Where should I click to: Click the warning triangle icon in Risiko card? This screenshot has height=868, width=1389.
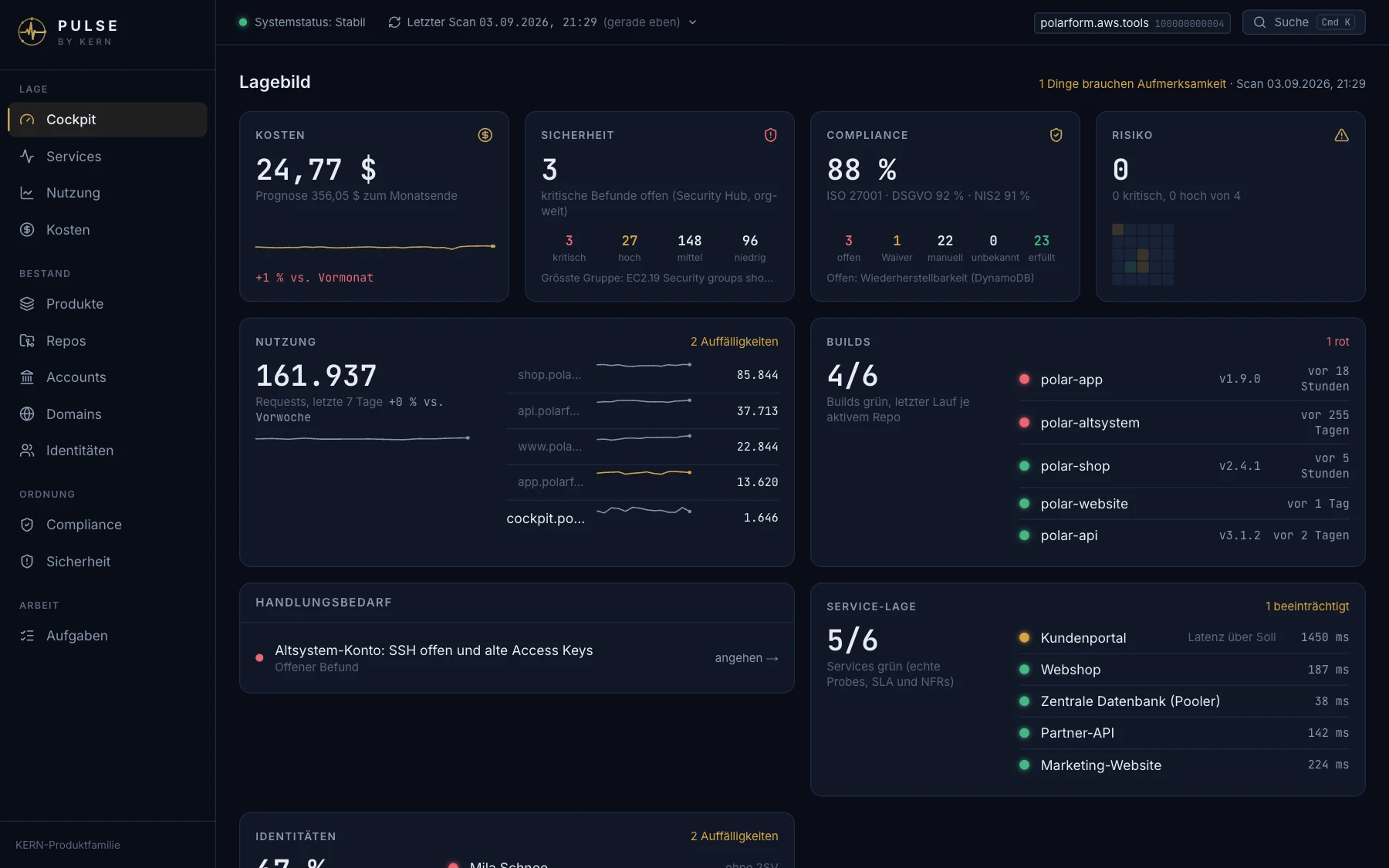click(1341, 135)
